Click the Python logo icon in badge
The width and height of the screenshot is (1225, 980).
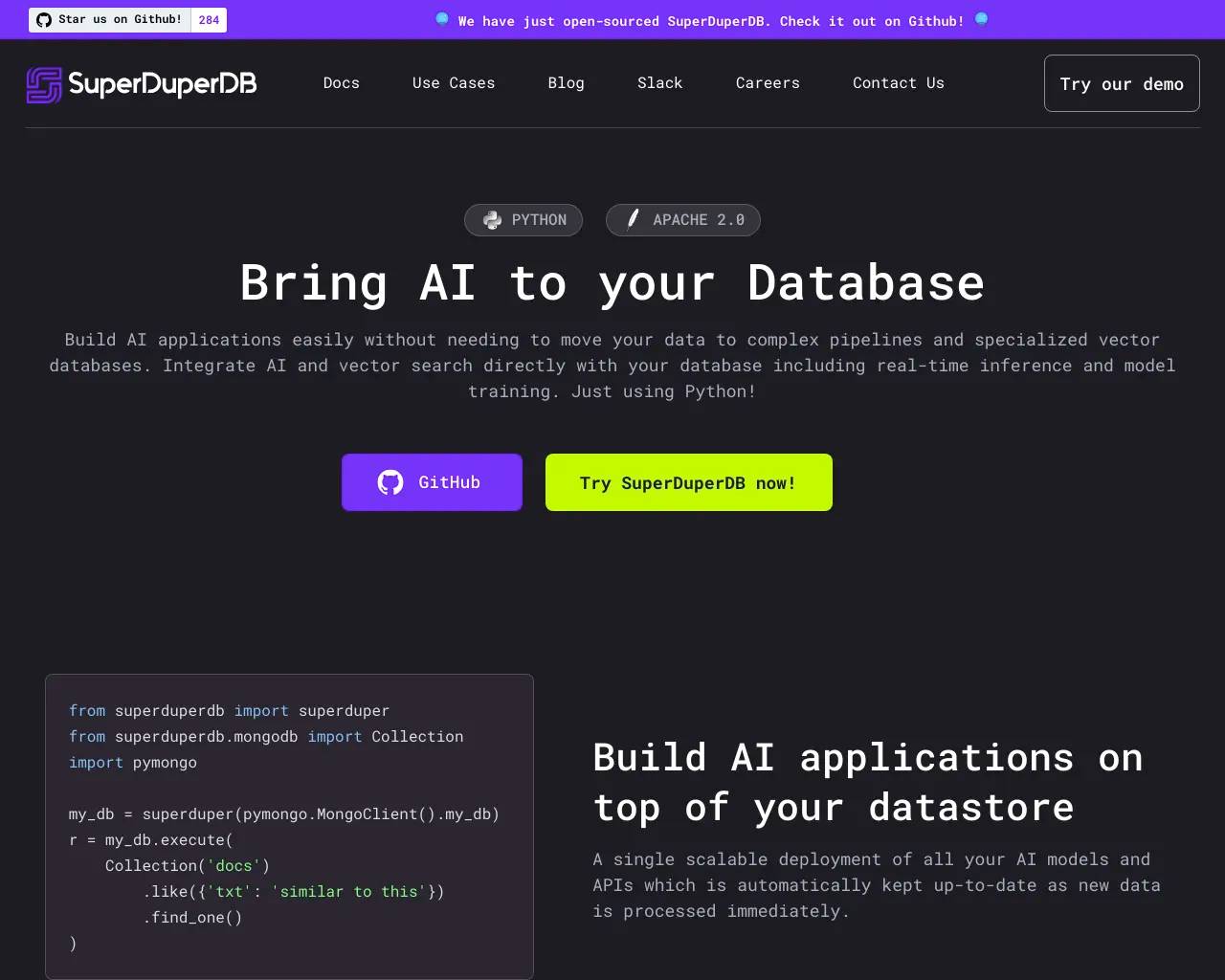(x=492, y=220)
